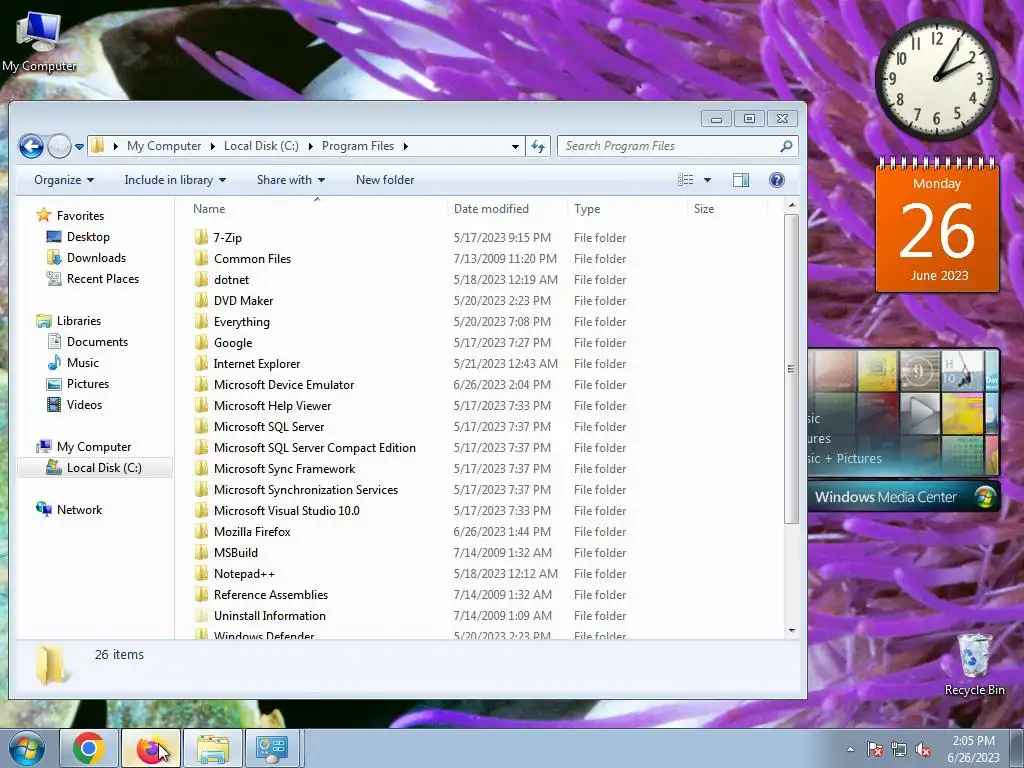Sort by the Date modified column
Image resolution: width=1024 pixels, height=768 pixels.
point(507,209)
